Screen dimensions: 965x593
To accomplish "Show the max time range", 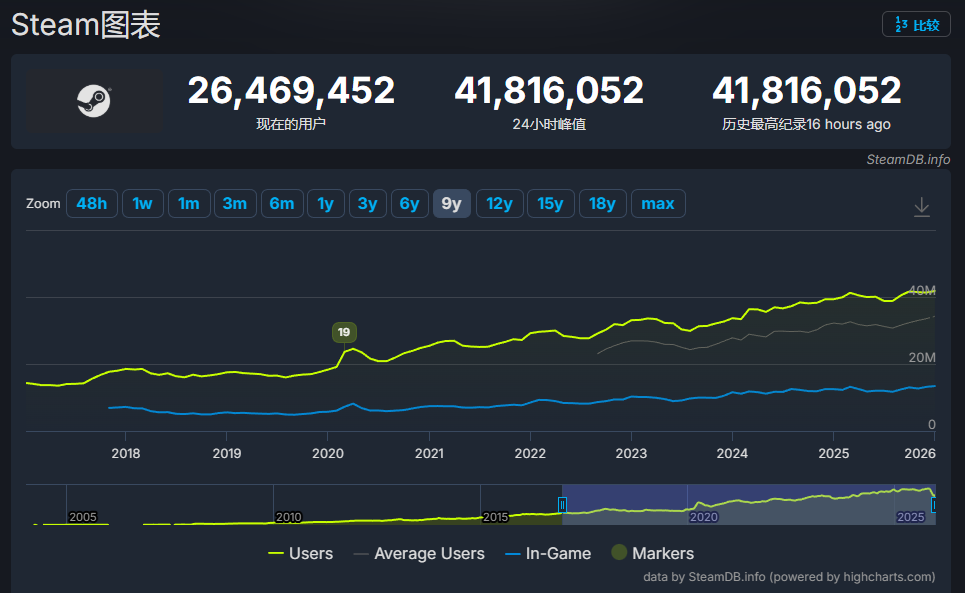I will click(657, 204).
